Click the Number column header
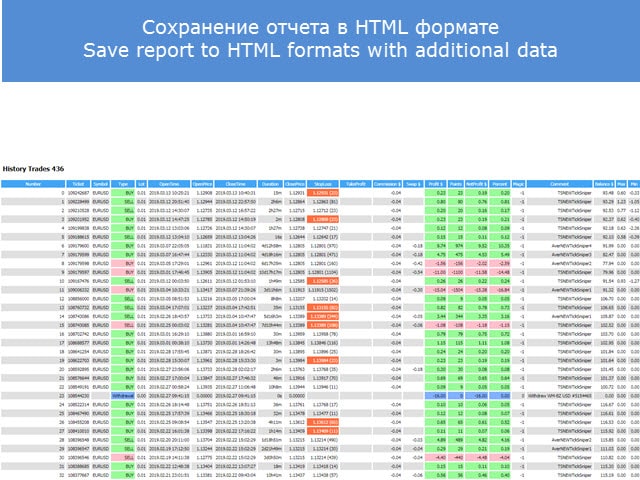Image resolution: width=640 pixels, height=480 pixels. click(x=33, y=185)
